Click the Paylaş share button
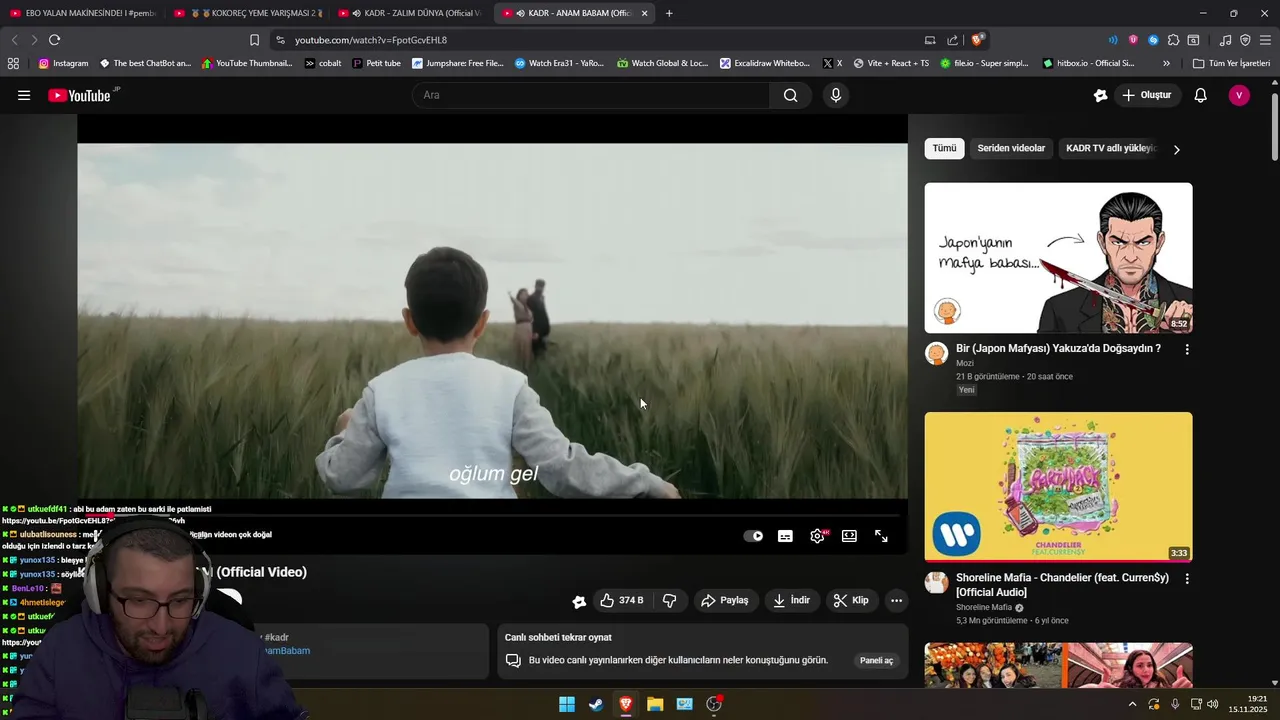This screenshot has height=720, width=1280. (x=725, y=601)
